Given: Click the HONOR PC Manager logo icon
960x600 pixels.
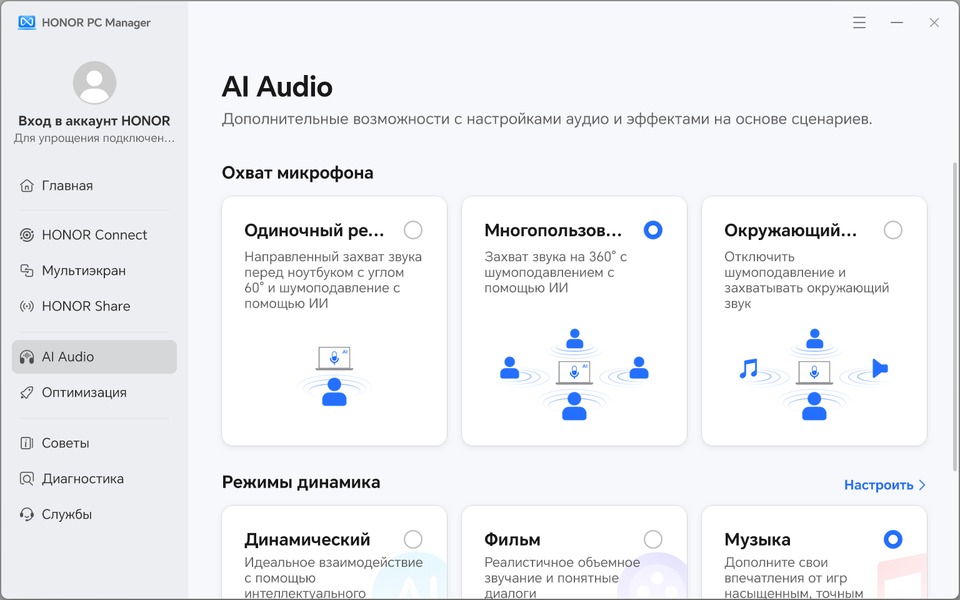Looking at the screenshot, I should point(26,23).
